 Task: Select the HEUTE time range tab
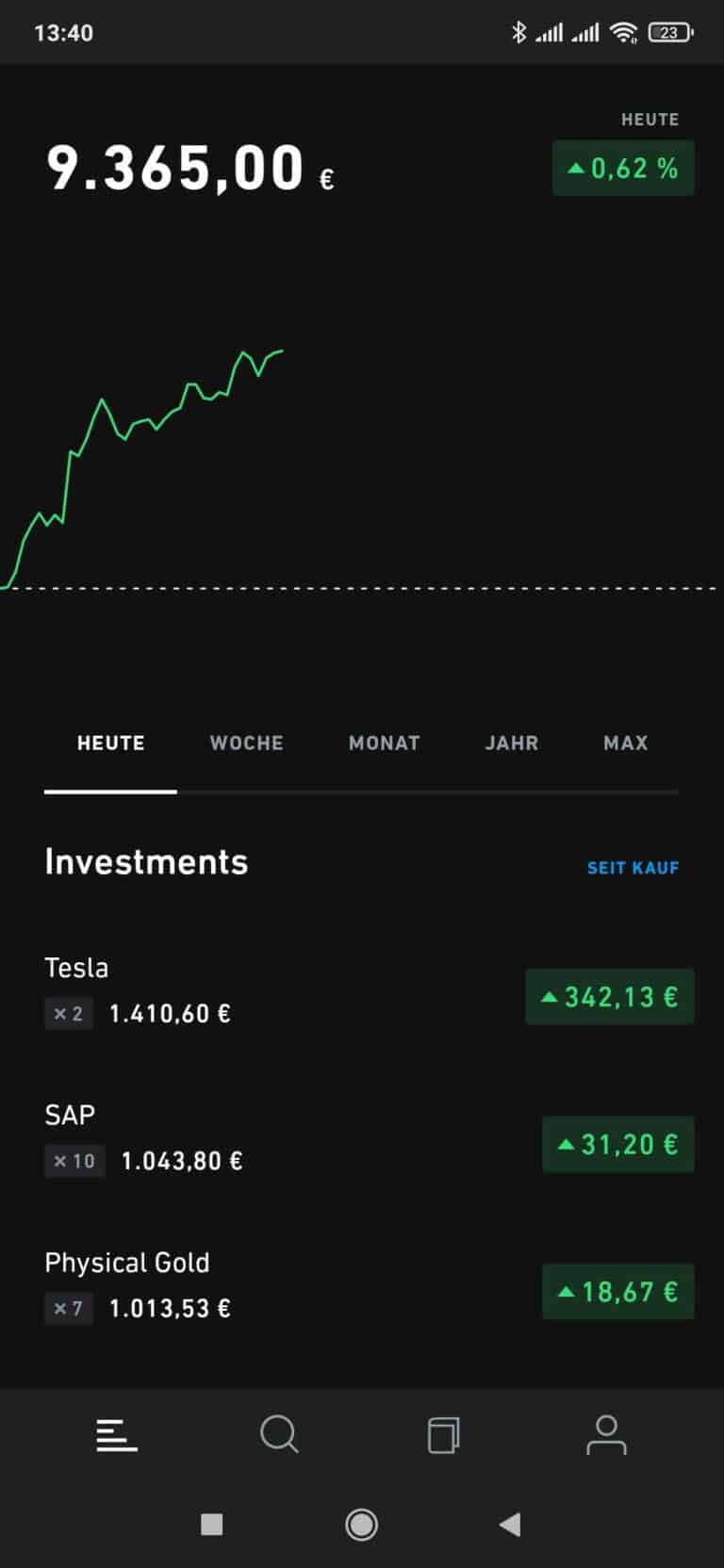(x=110, y=743)
